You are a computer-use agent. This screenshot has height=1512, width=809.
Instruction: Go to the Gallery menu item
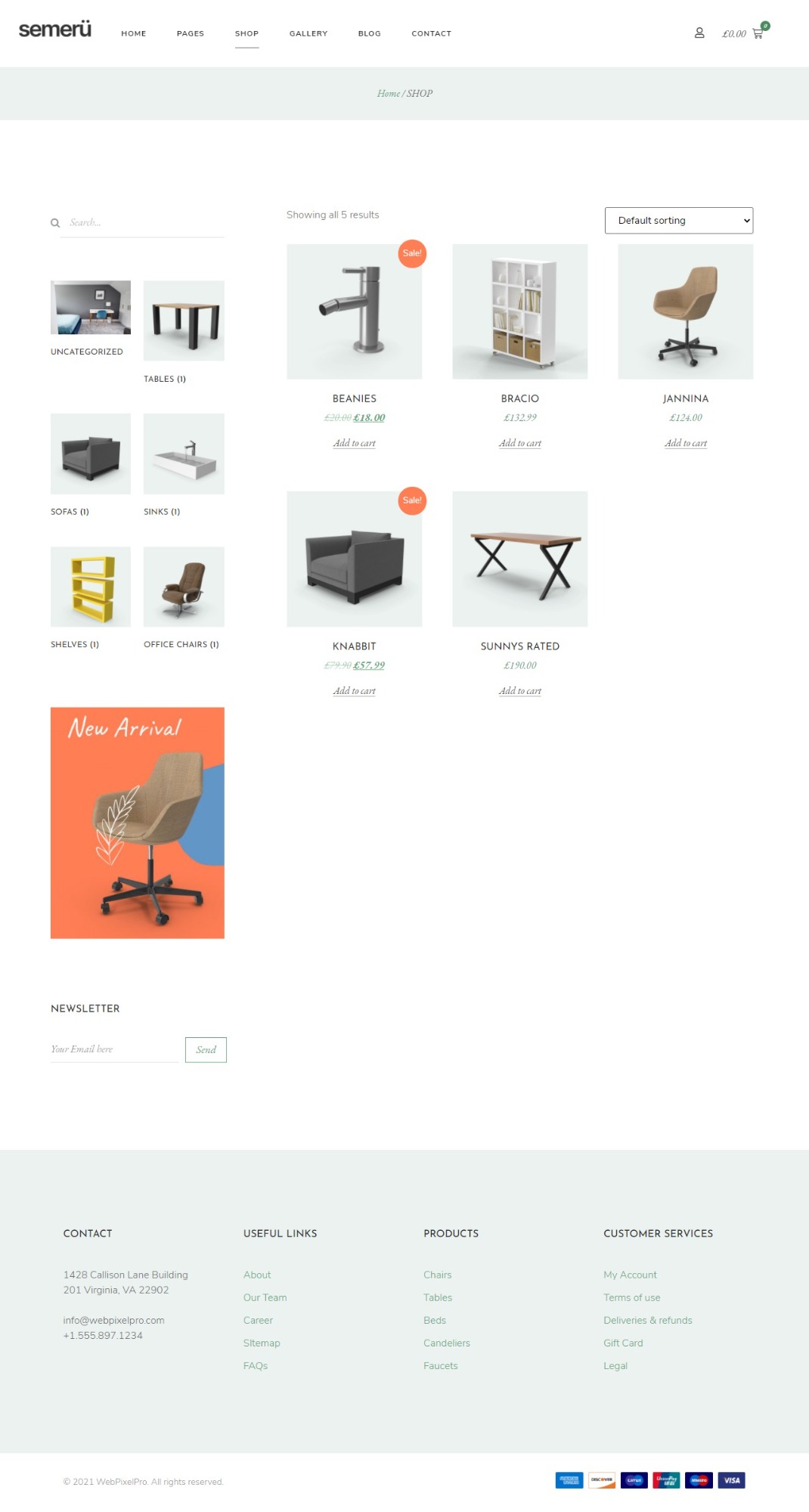[x=308, y=33]
